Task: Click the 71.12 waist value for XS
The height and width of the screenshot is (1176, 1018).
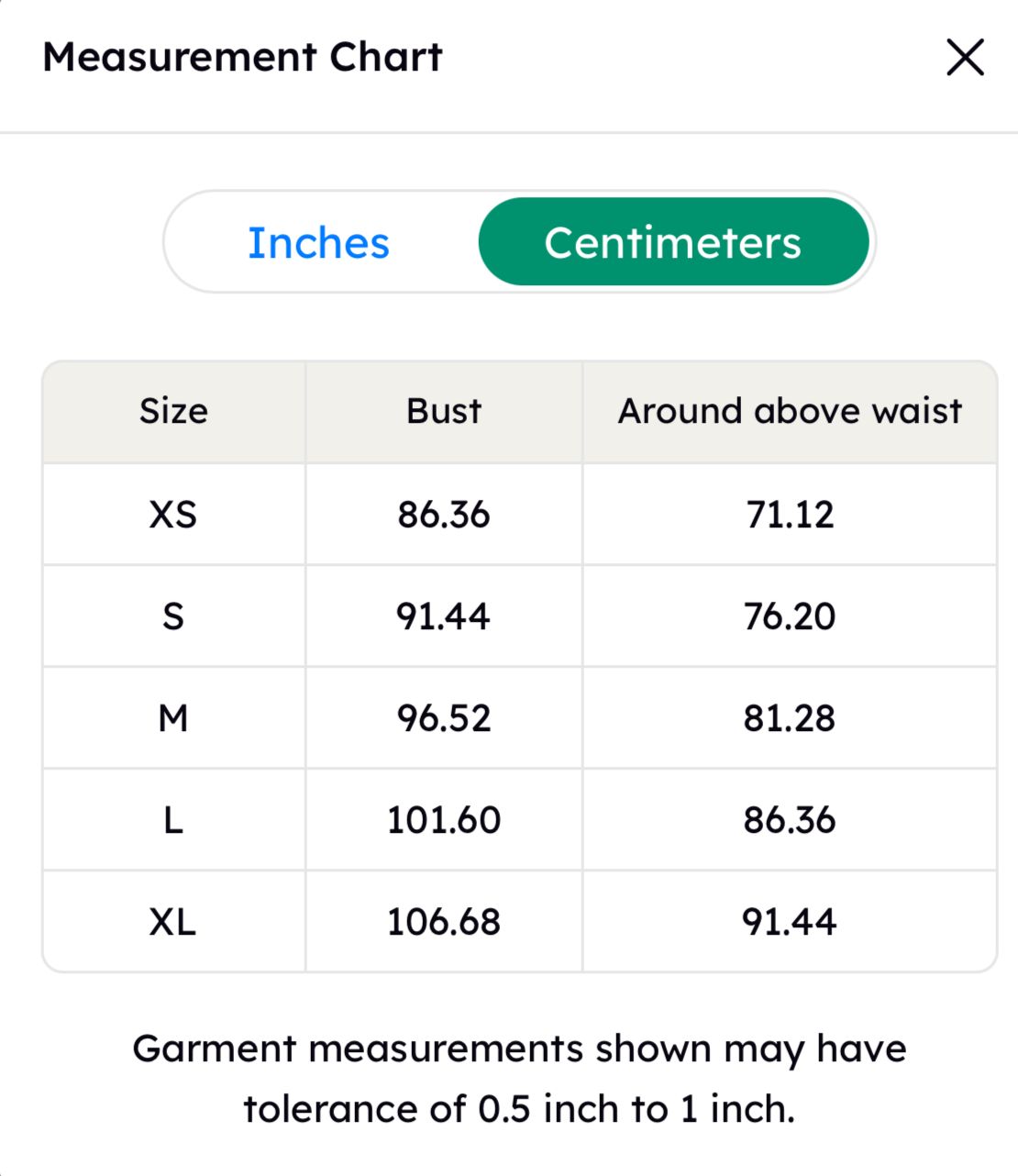Action: [790, 515]
